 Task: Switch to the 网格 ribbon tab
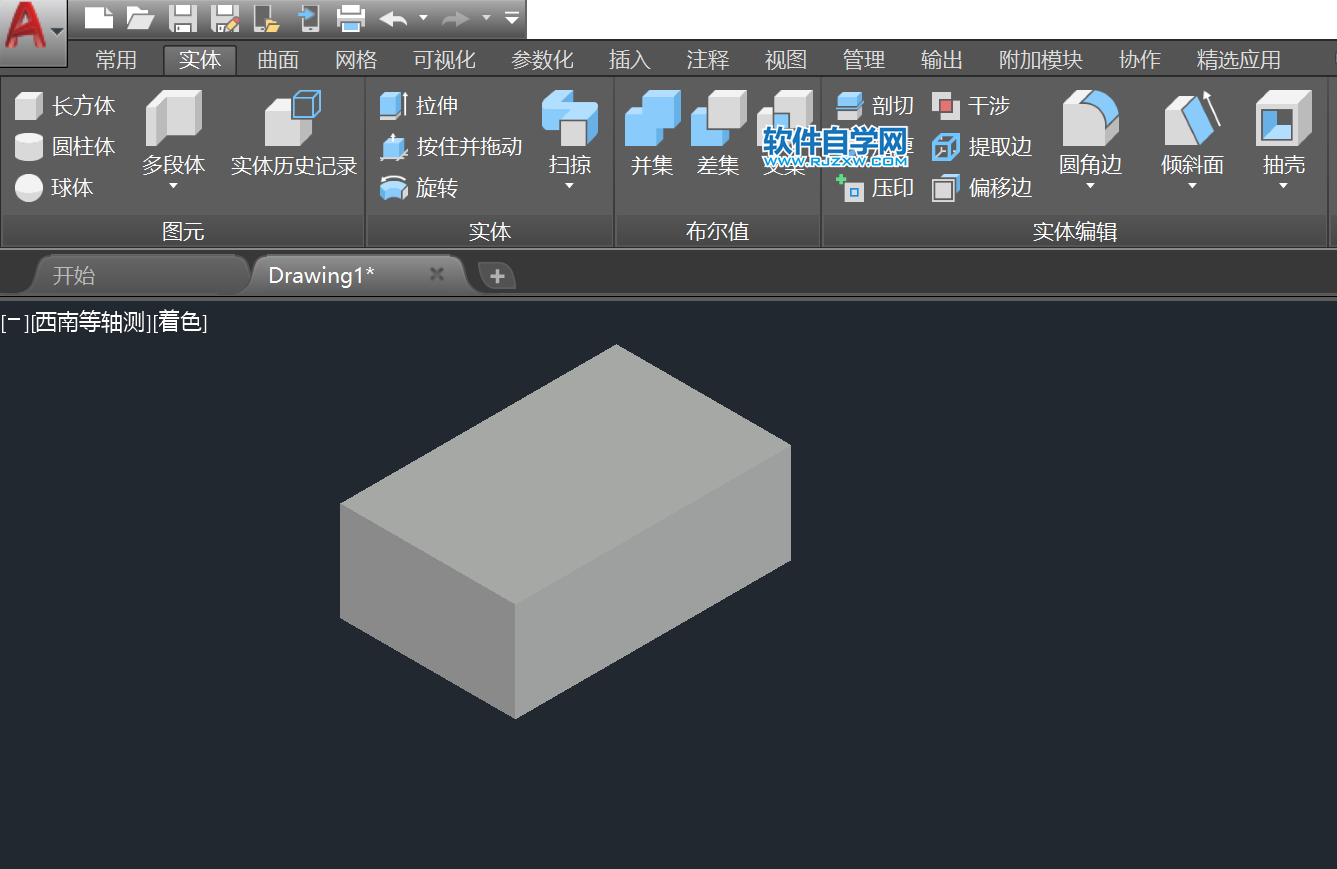pyautogui.click(x=356, y=60)
